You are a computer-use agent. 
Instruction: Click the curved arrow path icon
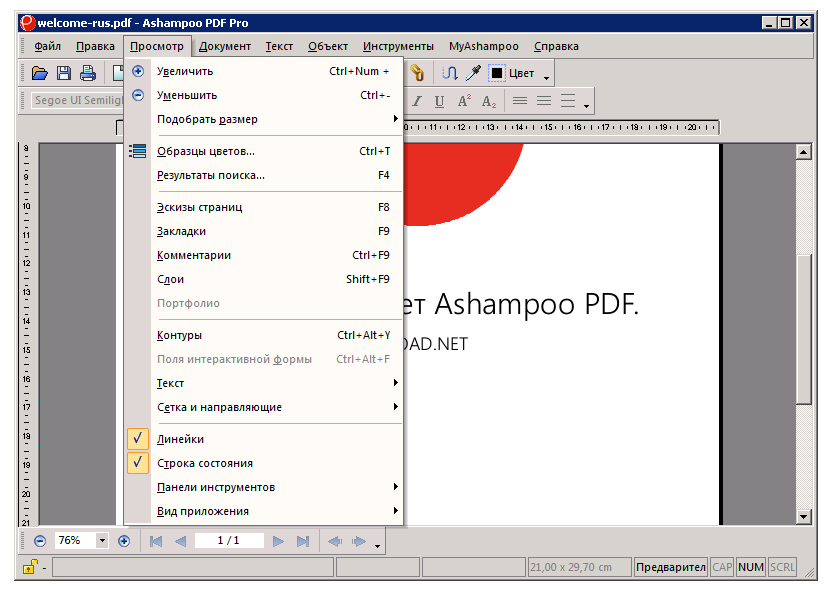pos(452,72)
